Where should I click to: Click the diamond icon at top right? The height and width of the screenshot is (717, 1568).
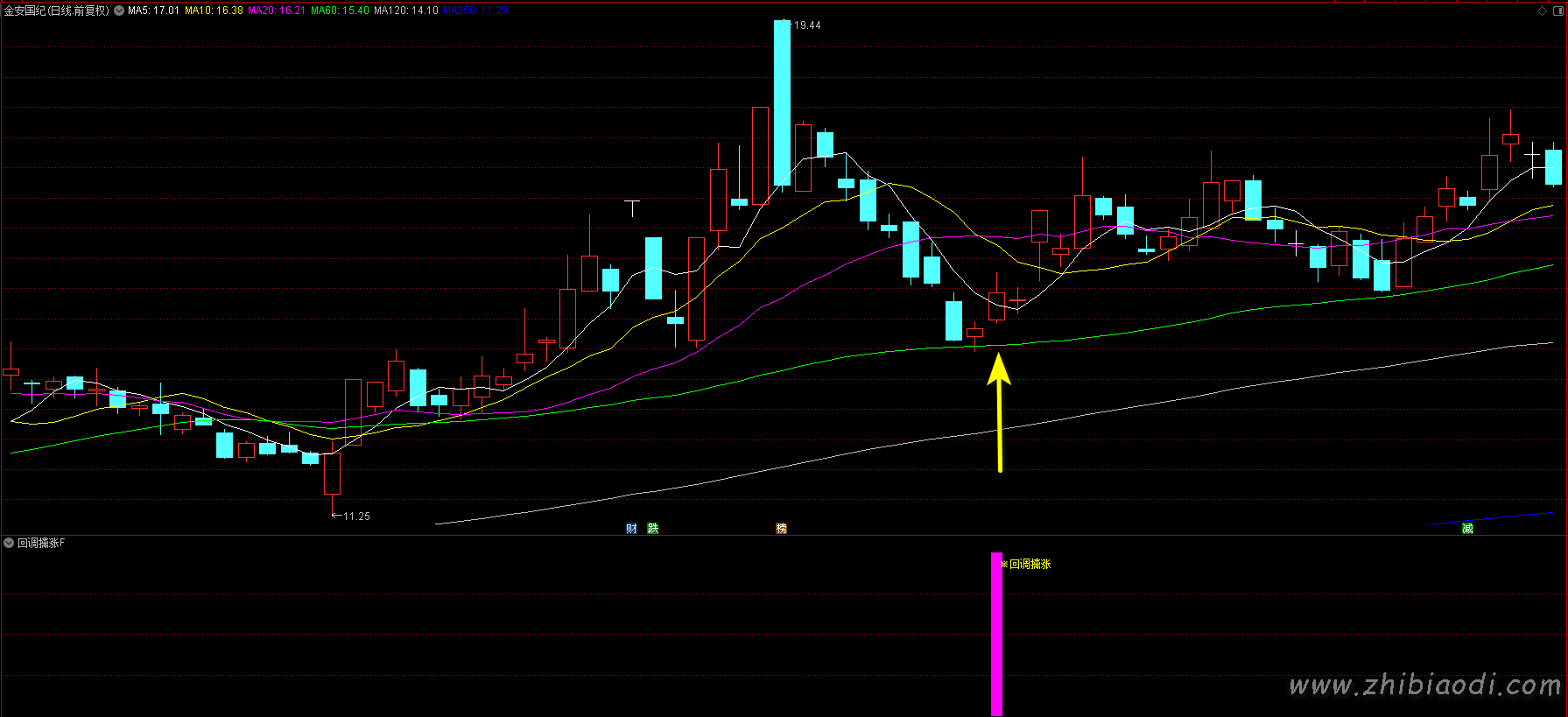(x=1542, y=11)
